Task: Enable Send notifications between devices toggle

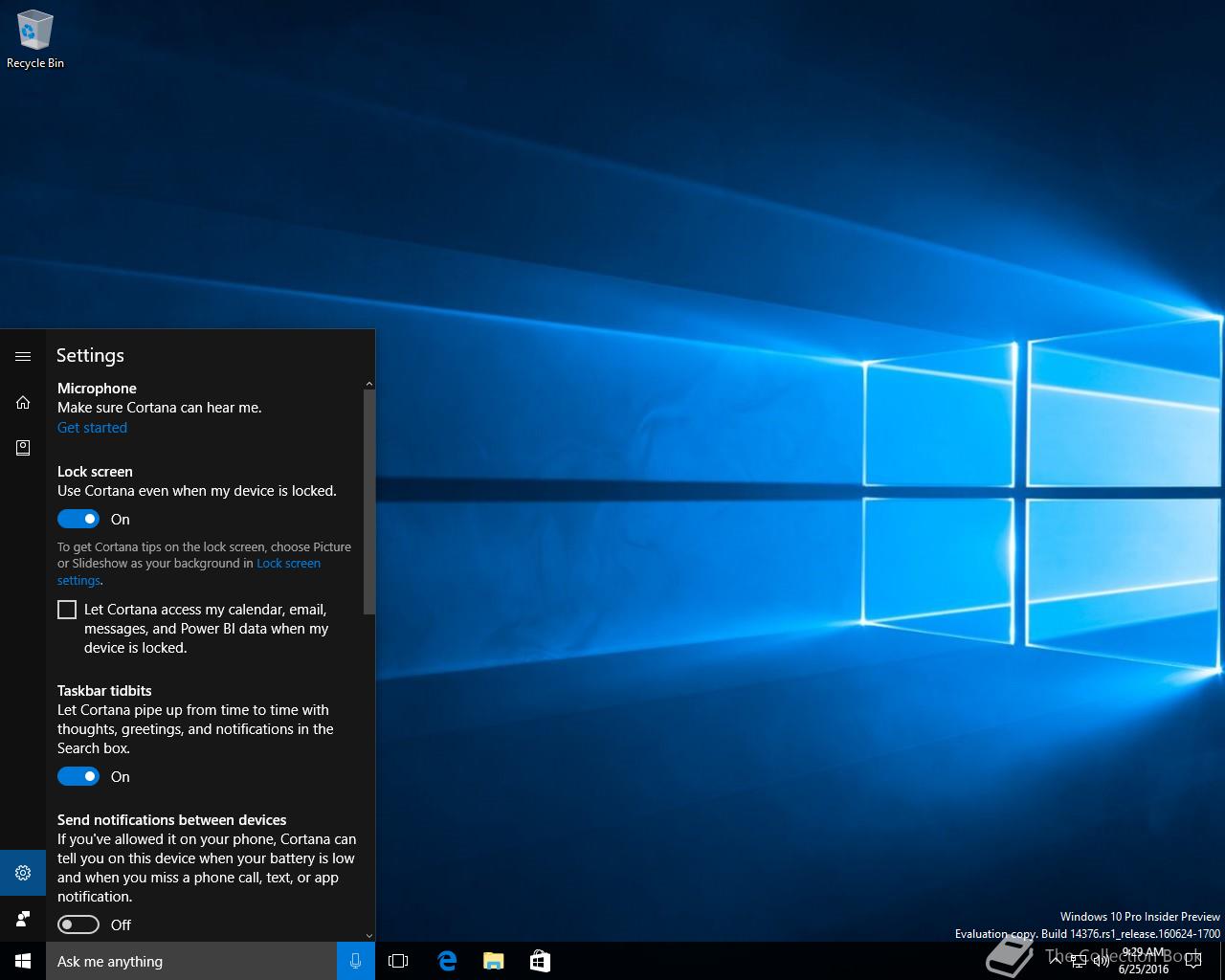Action: click(x=78, y=924)
